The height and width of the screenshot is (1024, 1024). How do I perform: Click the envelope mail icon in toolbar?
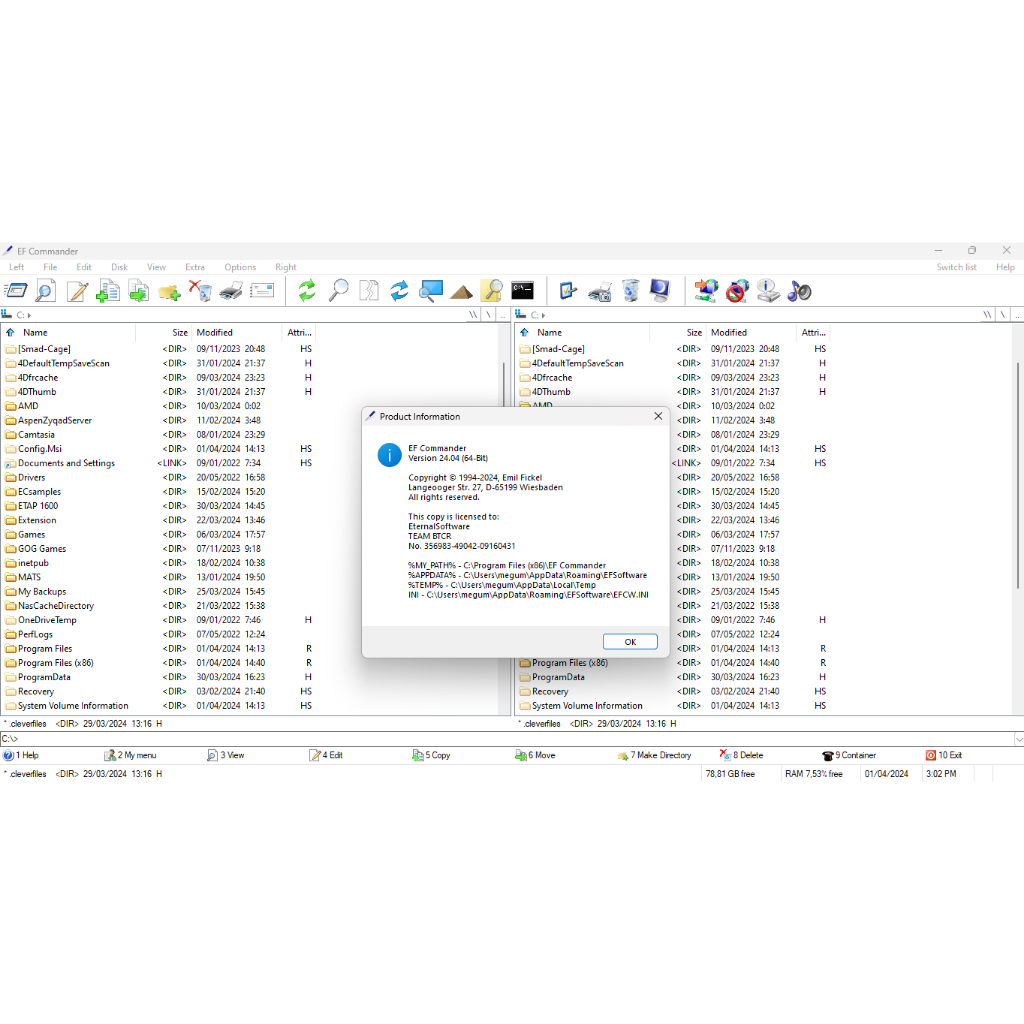[x=262, y=291]
